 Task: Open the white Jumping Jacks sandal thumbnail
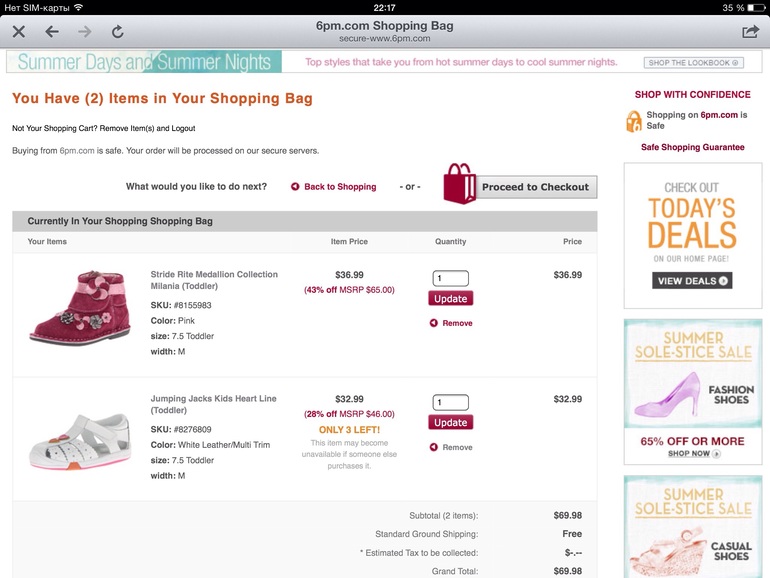(x=80, y=441)
